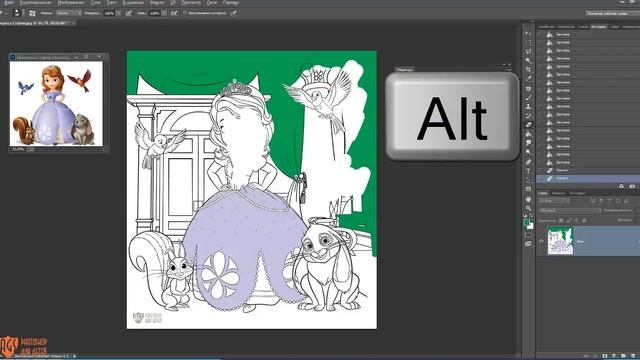This screenshot has height=360, width=640.
Task: Toggle type layer filter in Layers panel
Action: pyautogui.click(x=610, y=201)
